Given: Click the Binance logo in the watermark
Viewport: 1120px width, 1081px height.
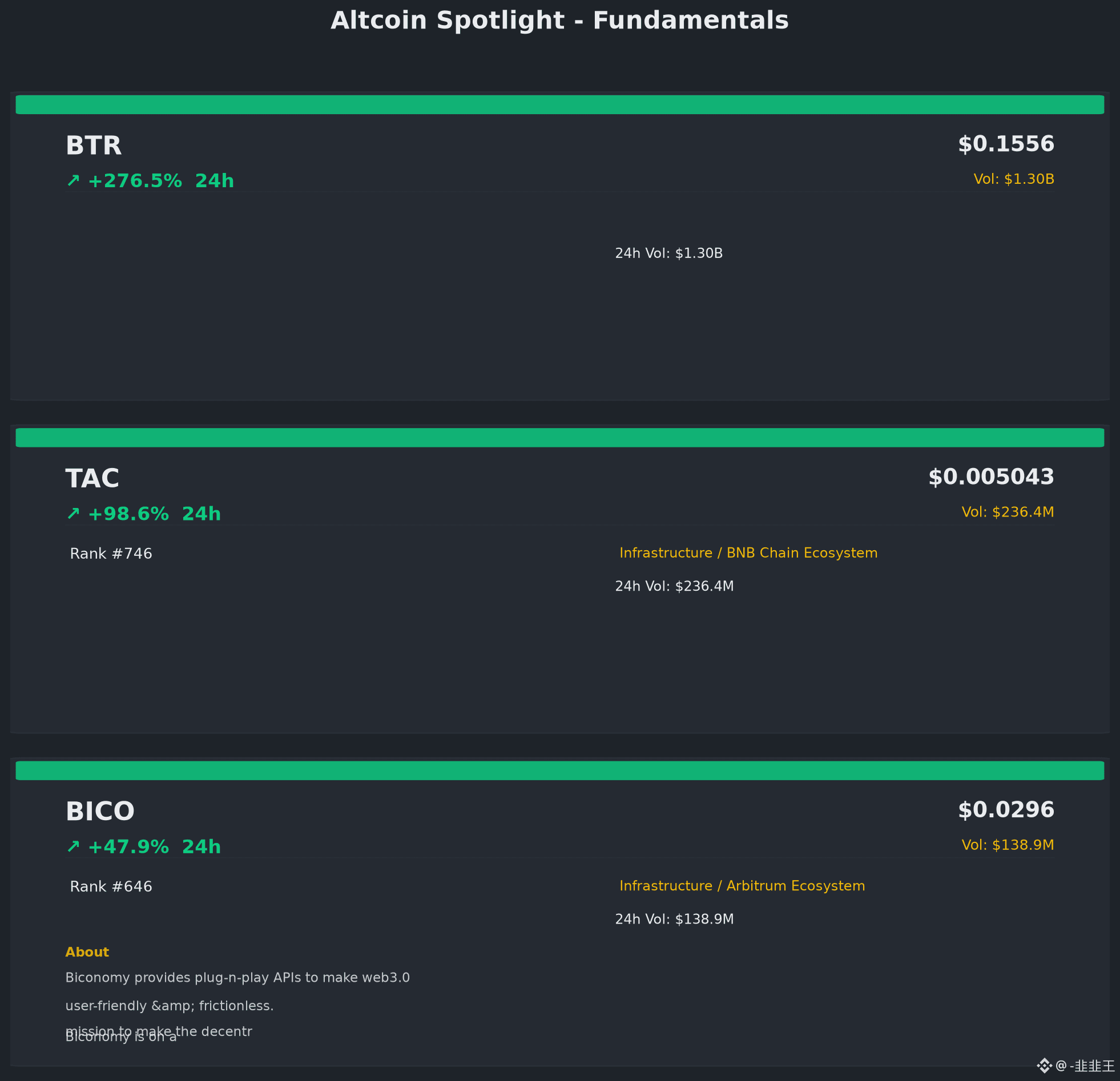Looking at the screenshot, I should [x=1045, y=1066].
